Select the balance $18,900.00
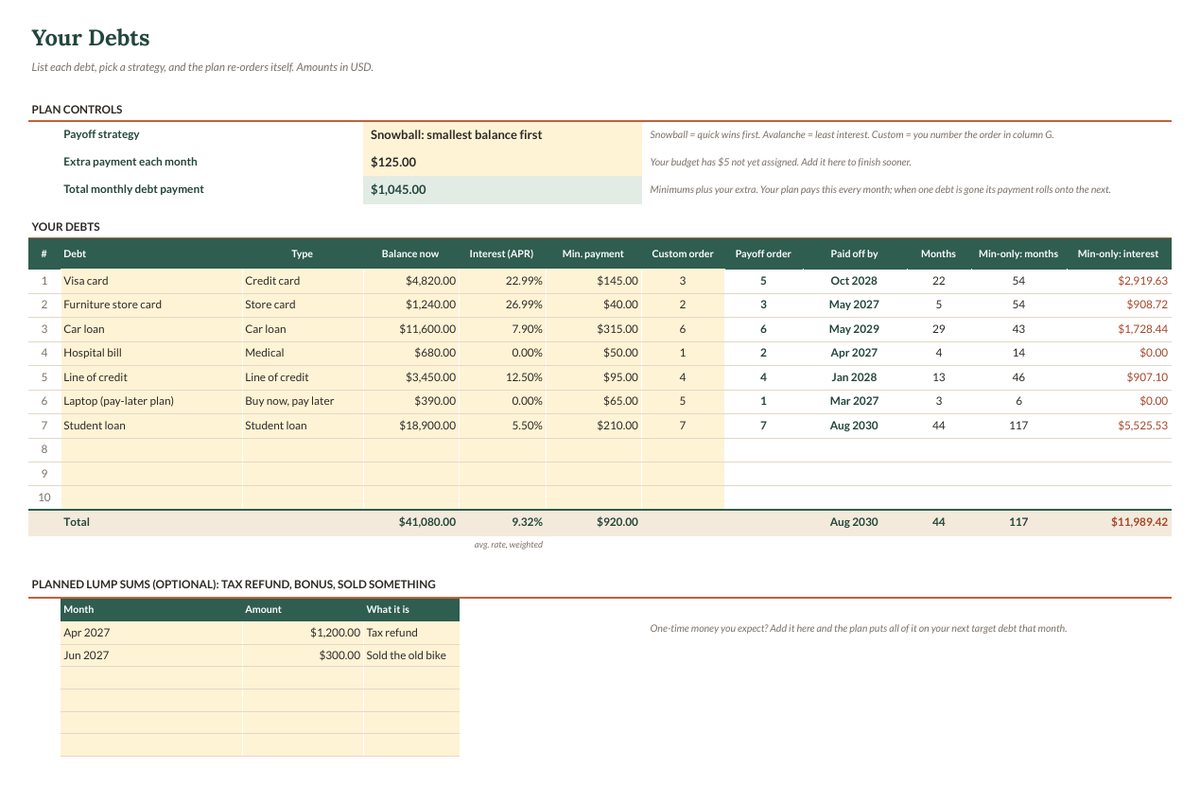This screenshot has height=785, width=1200. [x=411, y=425]
